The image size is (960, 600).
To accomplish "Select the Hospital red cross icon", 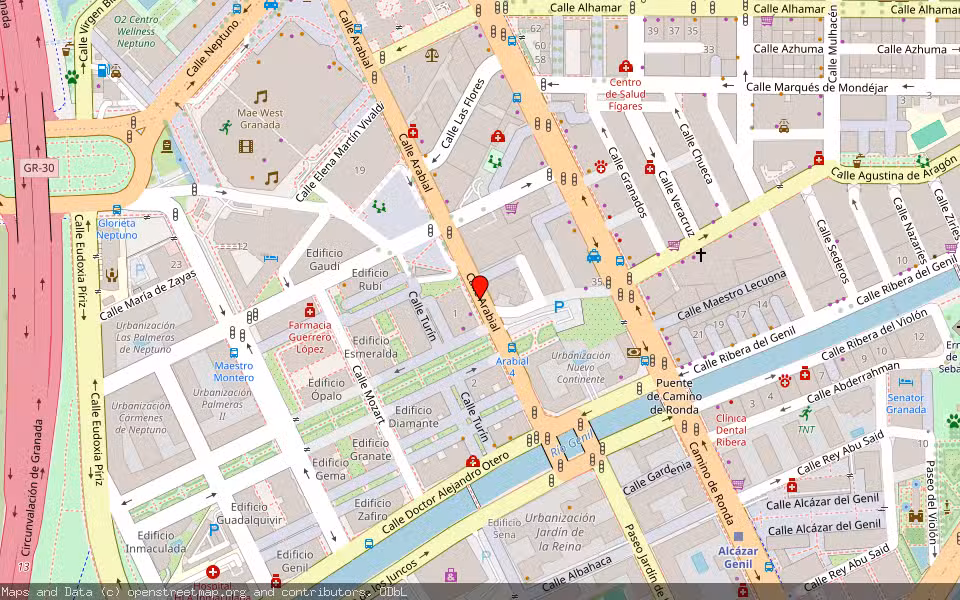I will (x=212, y=572).
